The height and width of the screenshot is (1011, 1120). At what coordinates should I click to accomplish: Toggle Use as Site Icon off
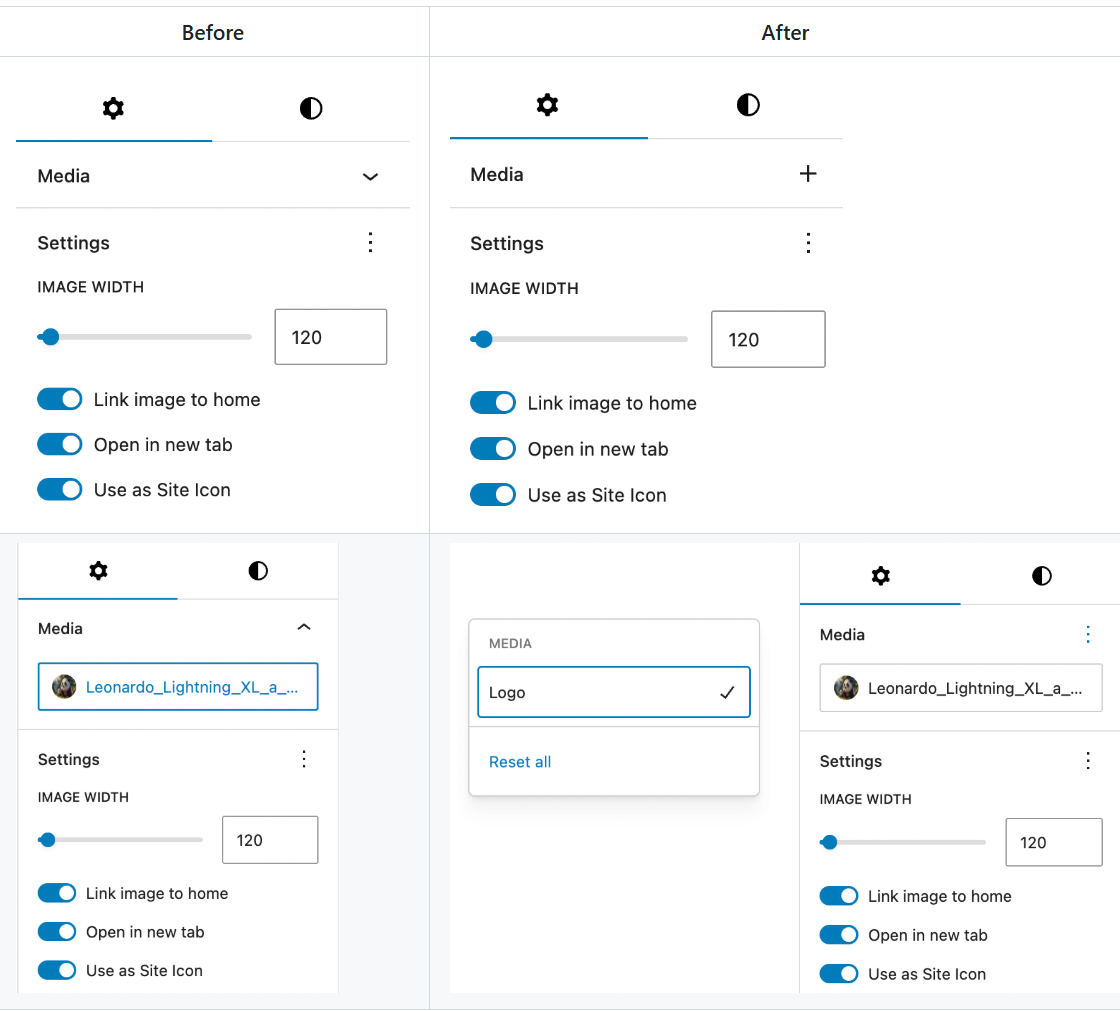pos(60,490)
